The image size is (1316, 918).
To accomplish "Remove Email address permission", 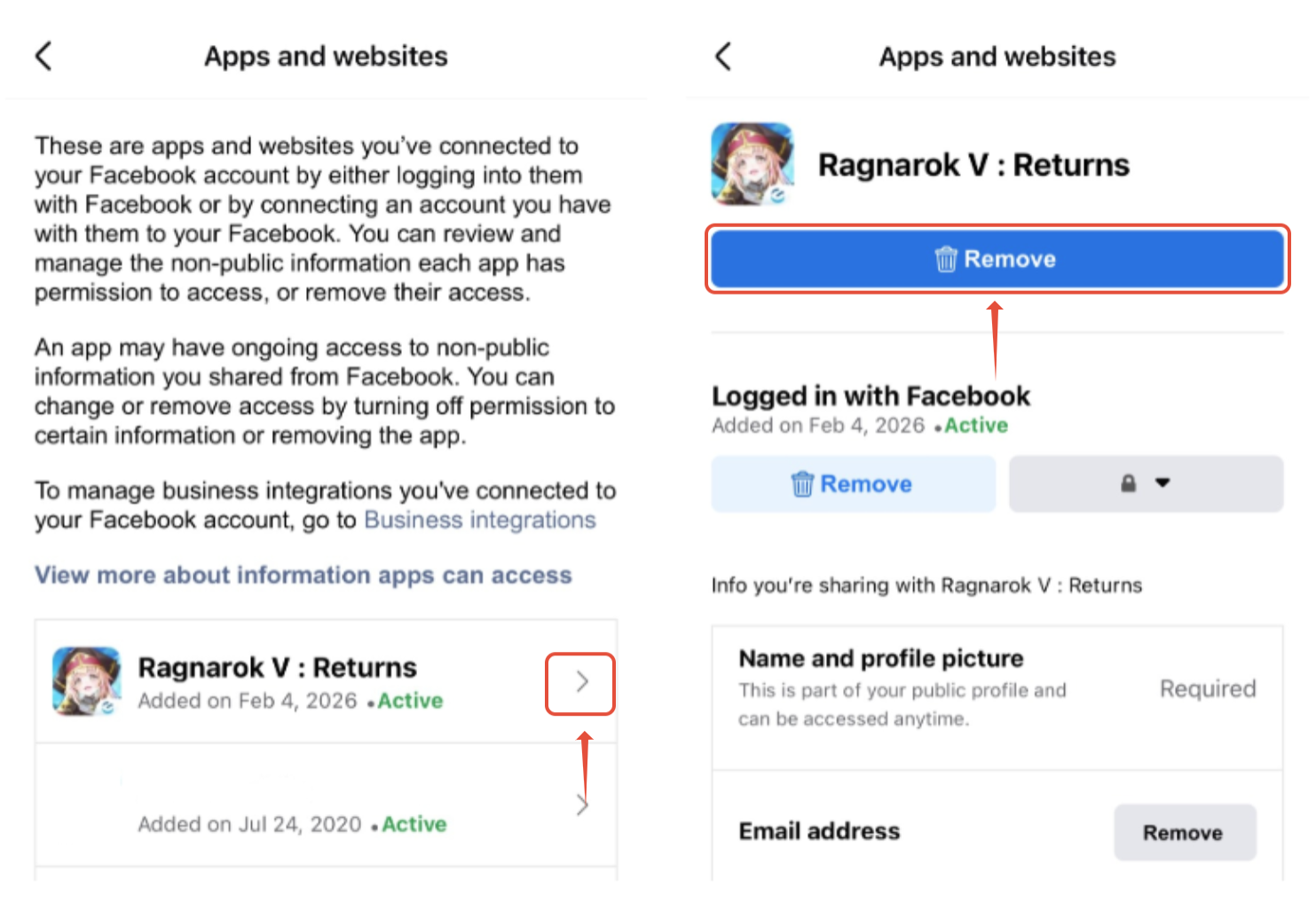I will click(x=1185, y=832).
